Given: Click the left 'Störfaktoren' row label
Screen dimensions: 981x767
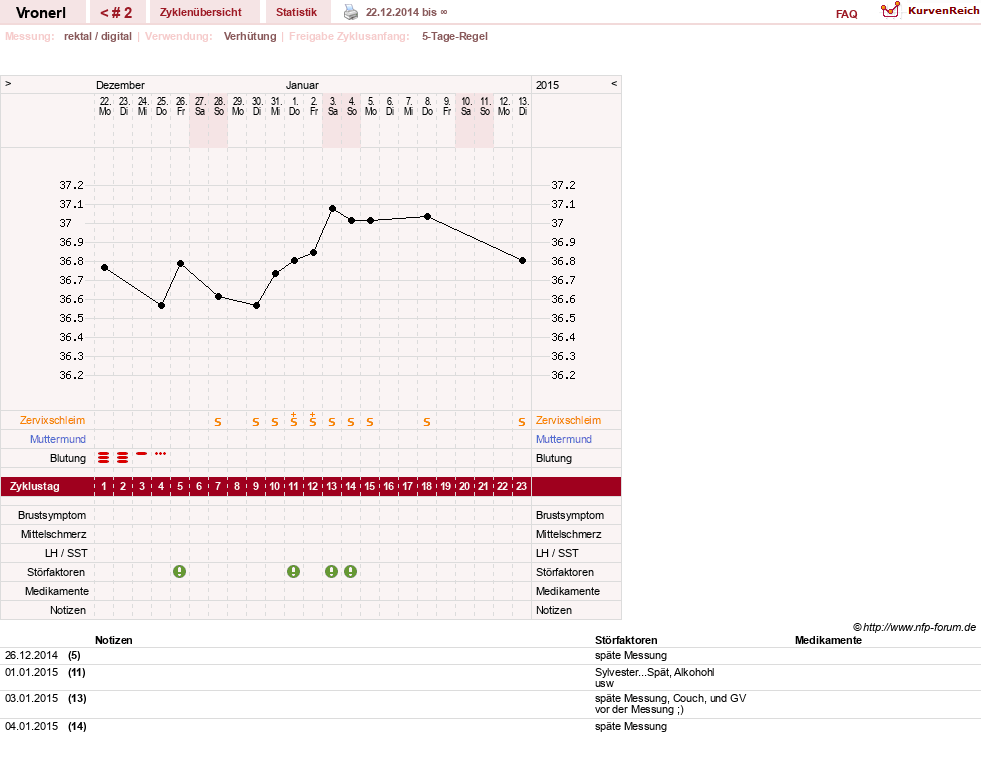Looking at the screenshot, I should pos(56,572).
